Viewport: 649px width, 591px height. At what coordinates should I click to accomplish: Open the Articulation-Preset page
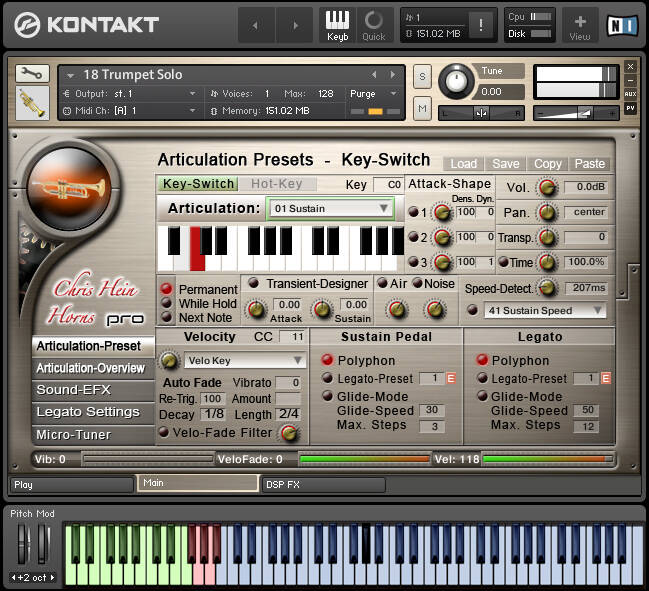coord(93,346)
